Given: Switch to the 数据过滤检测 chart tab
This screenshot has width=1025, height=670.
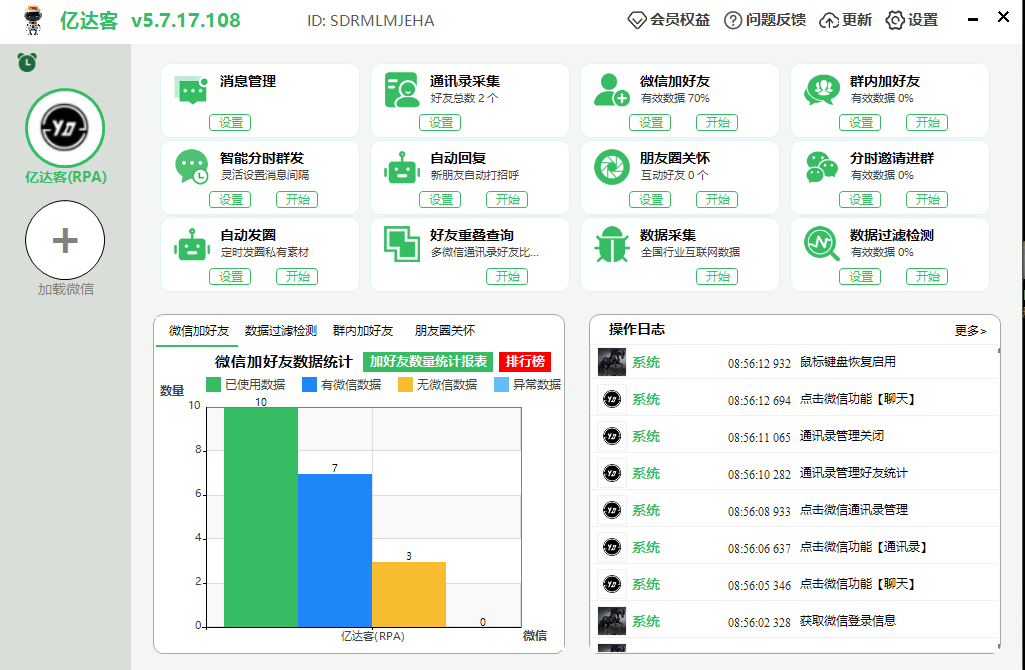Looking at the screenshot, I should (281, 331).
